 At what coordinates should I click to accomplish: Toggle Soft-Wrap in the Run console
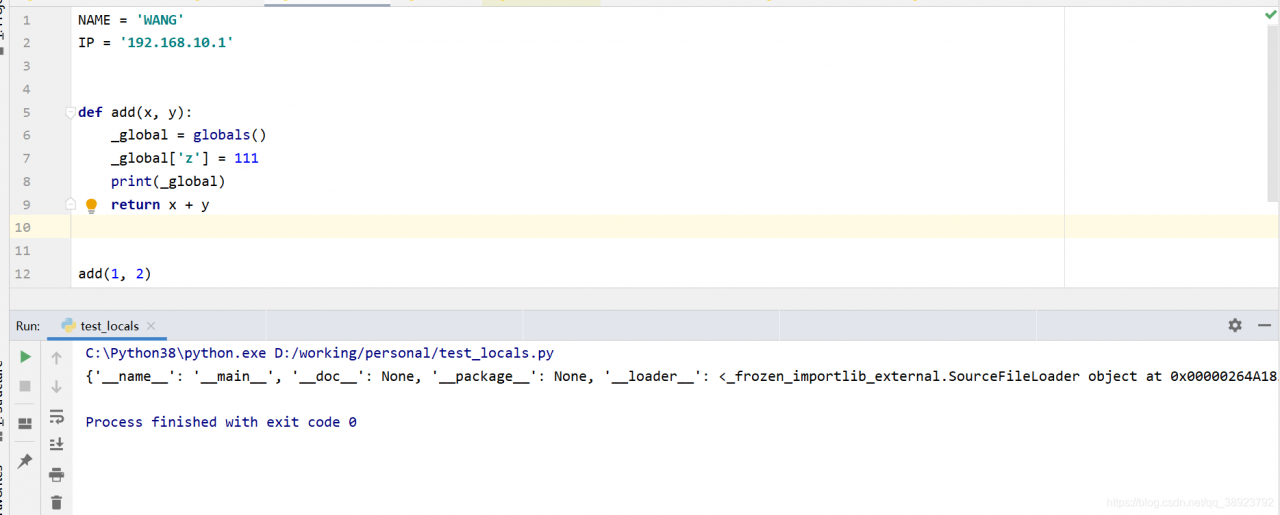pos(57,416)
